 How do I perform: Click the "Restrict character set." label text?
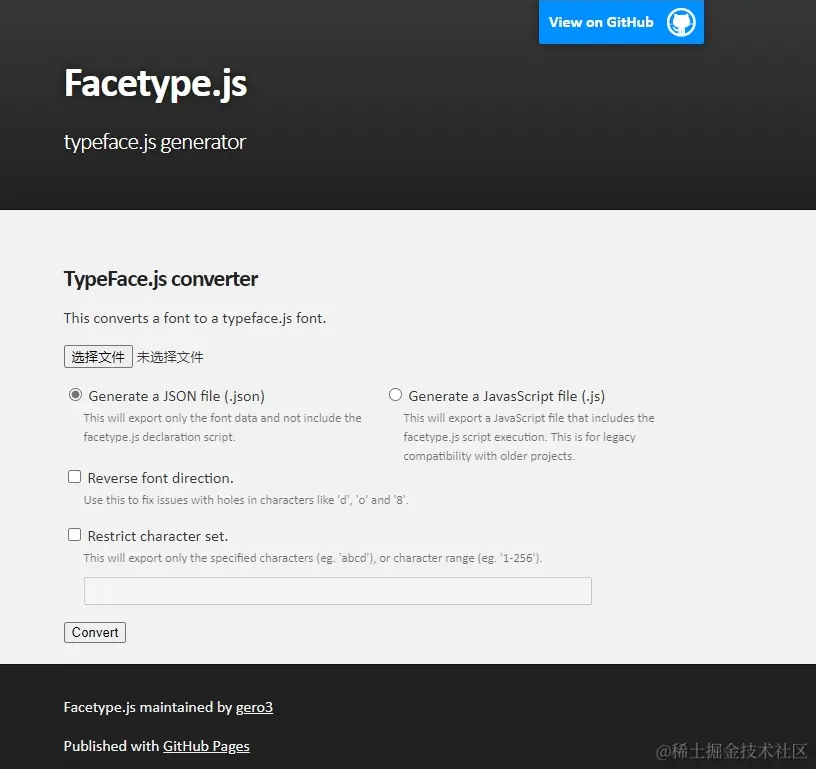point(158,536)
